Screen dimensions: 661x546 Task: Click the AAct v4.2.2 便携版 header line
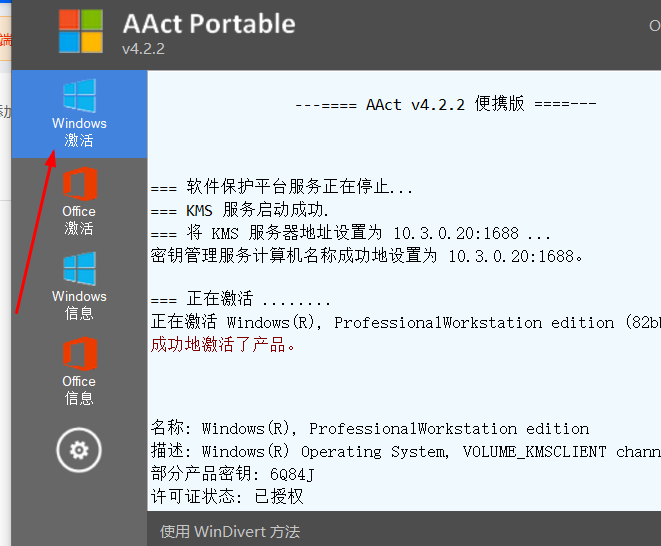[x=446, y=104]
